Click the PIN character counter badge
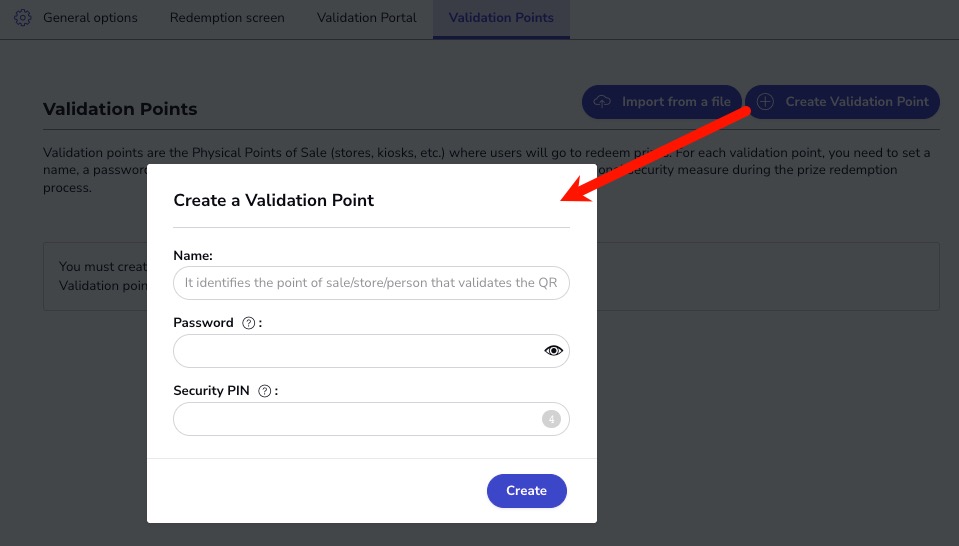This screenshot has width=959, height=546. [551, 419]
